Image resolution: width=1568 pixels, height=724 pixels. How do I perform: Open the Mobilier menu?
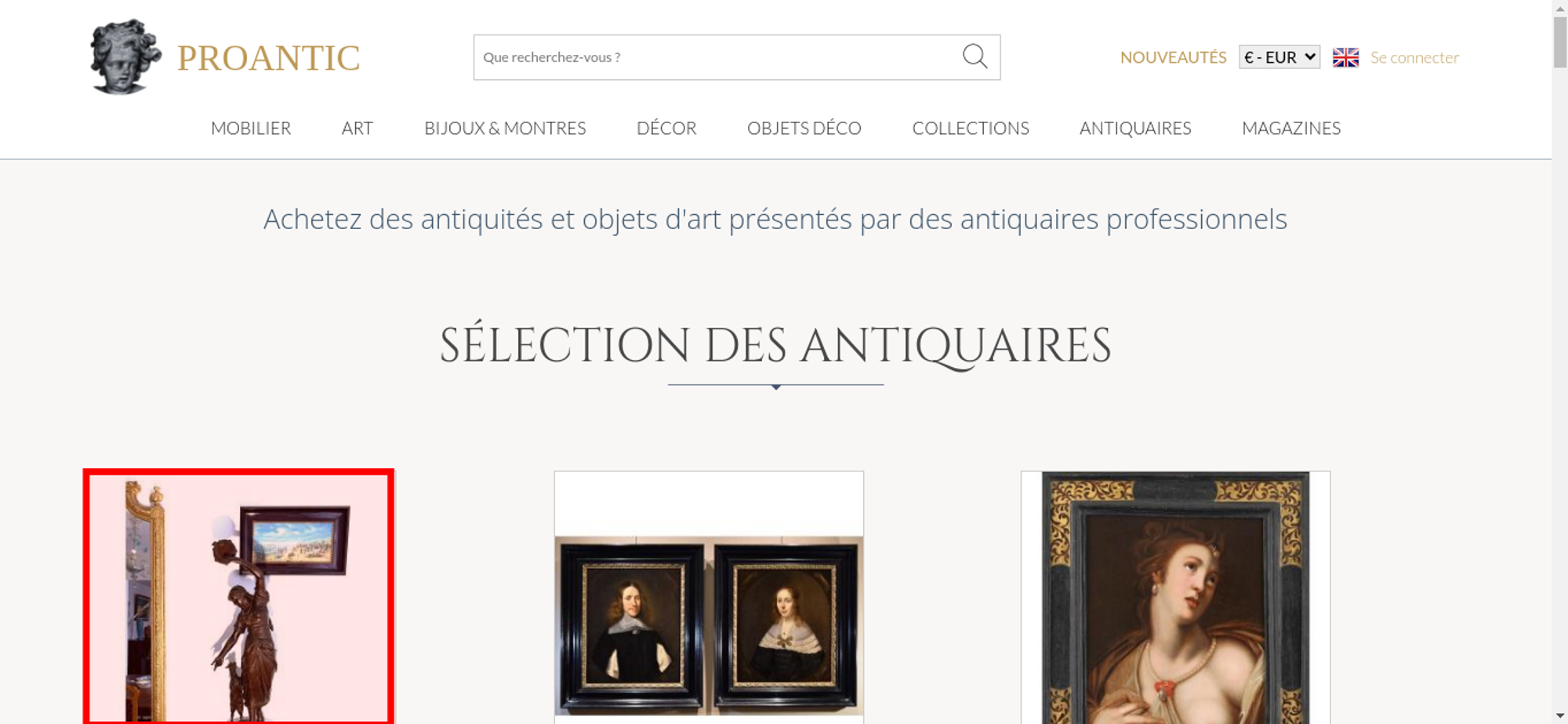(251, 128)
